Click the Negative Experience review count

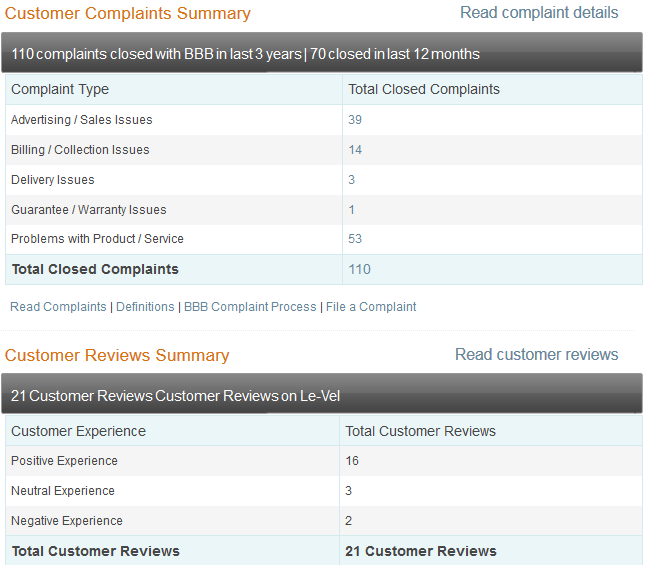click(x=349, y=521)
